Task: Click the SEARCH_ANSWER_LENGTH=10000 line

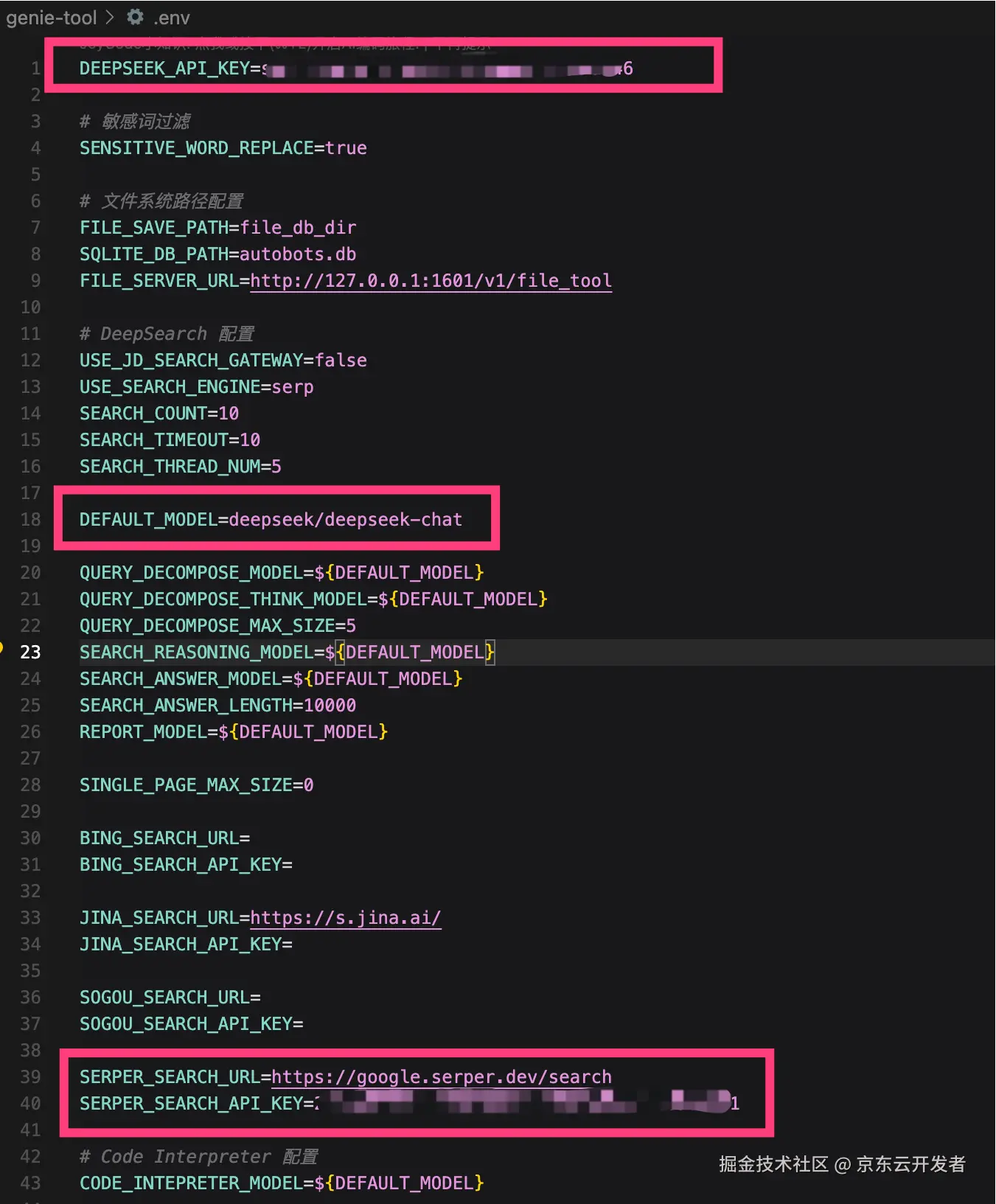Action: (217, 706)
